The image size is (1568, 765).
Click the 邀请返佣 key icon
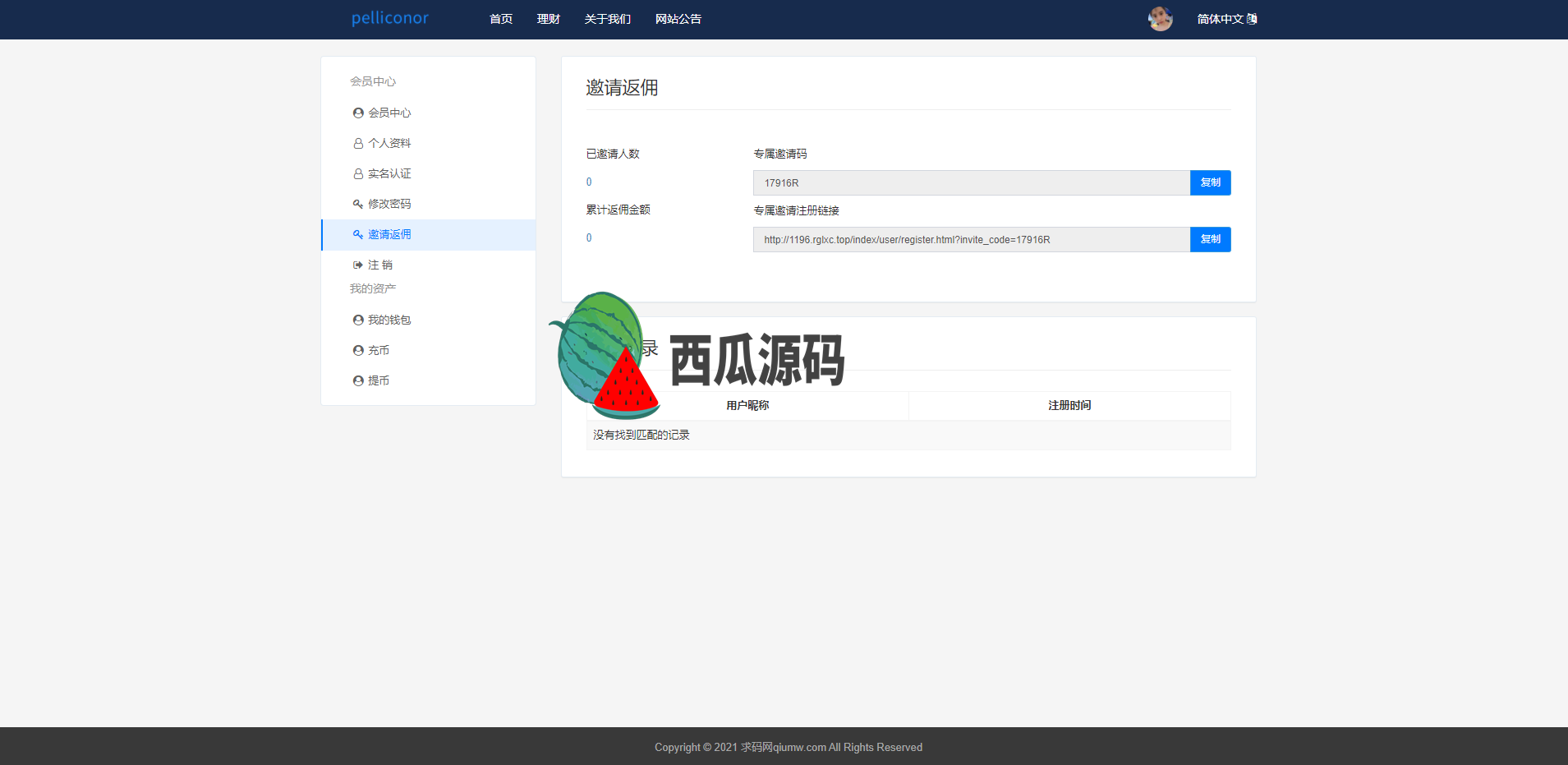(358, 234)
